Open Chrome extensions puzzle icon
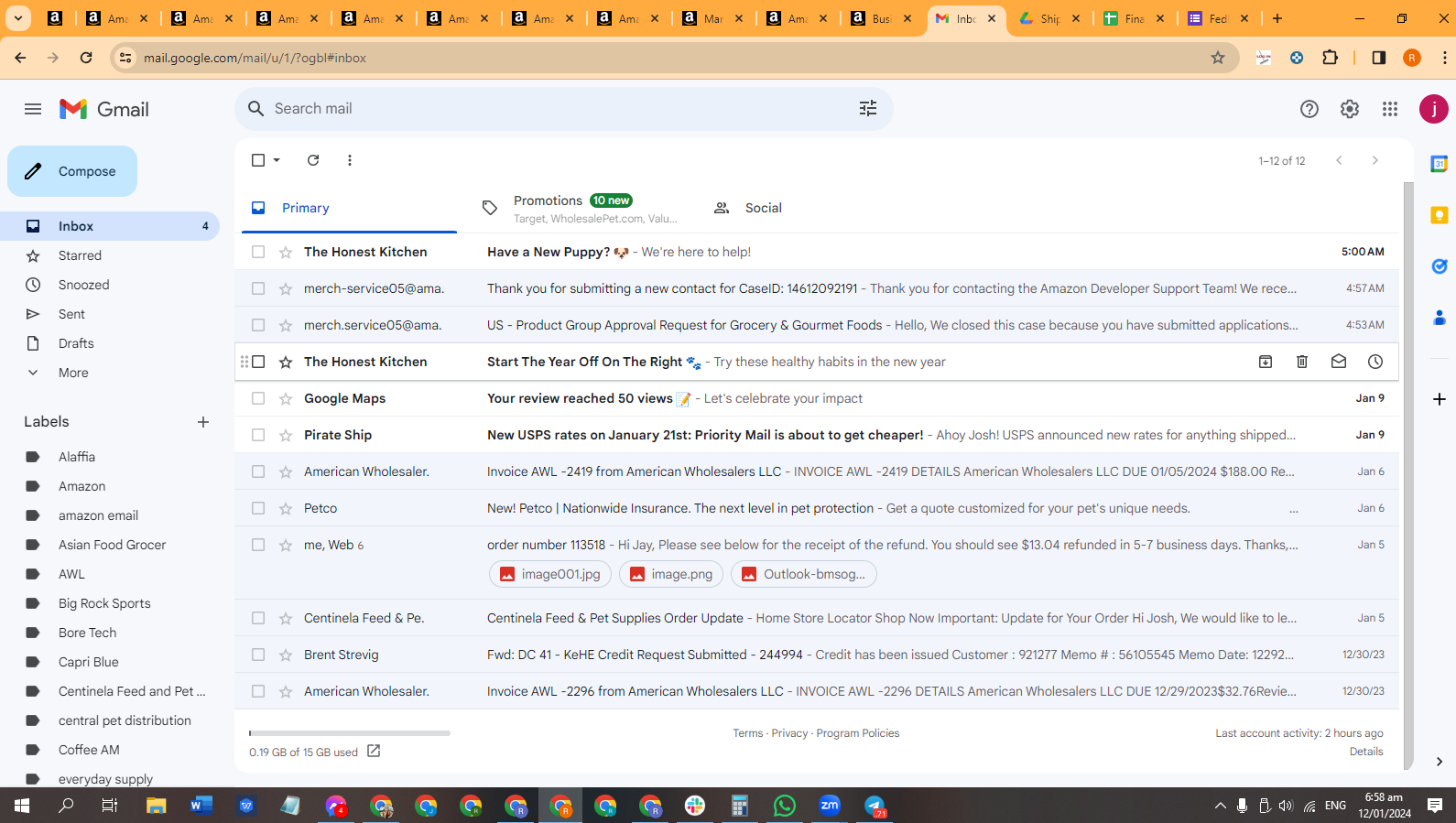Image resolution: width=1456 pixels, height=823 pixels. pos(1331,58)
